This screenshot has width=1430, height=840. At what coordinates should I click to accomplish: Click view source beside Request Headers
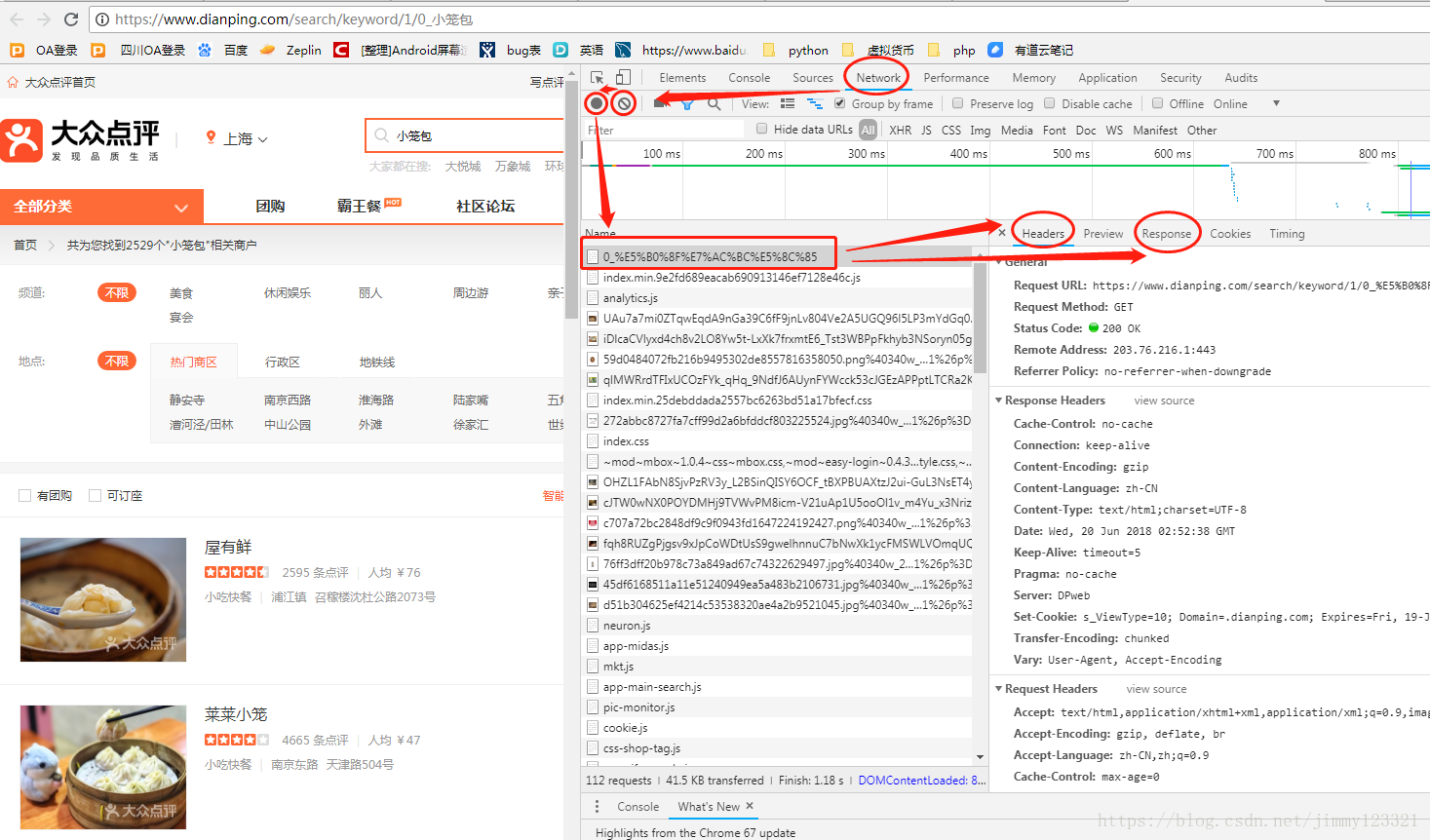tap(1156, 689)
